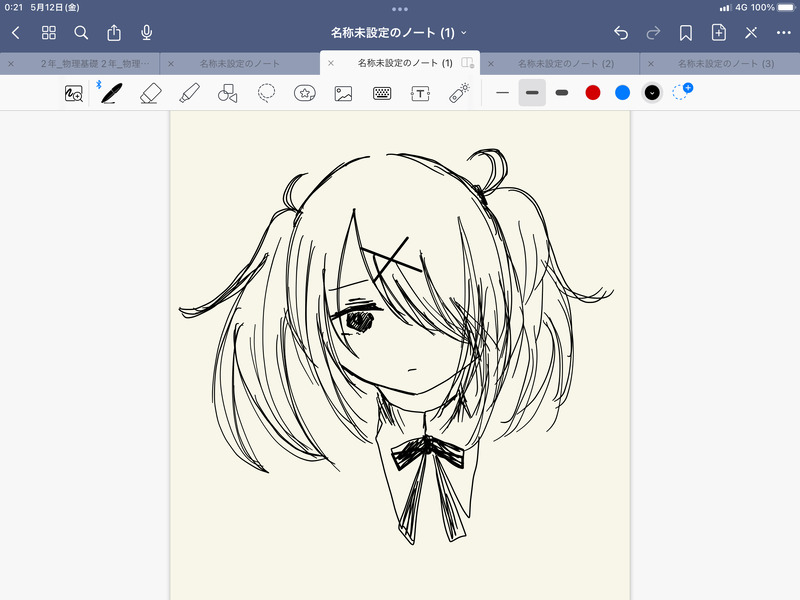Tap the sketch drawing on the page
800x600 pixels.
pos(396,347)
